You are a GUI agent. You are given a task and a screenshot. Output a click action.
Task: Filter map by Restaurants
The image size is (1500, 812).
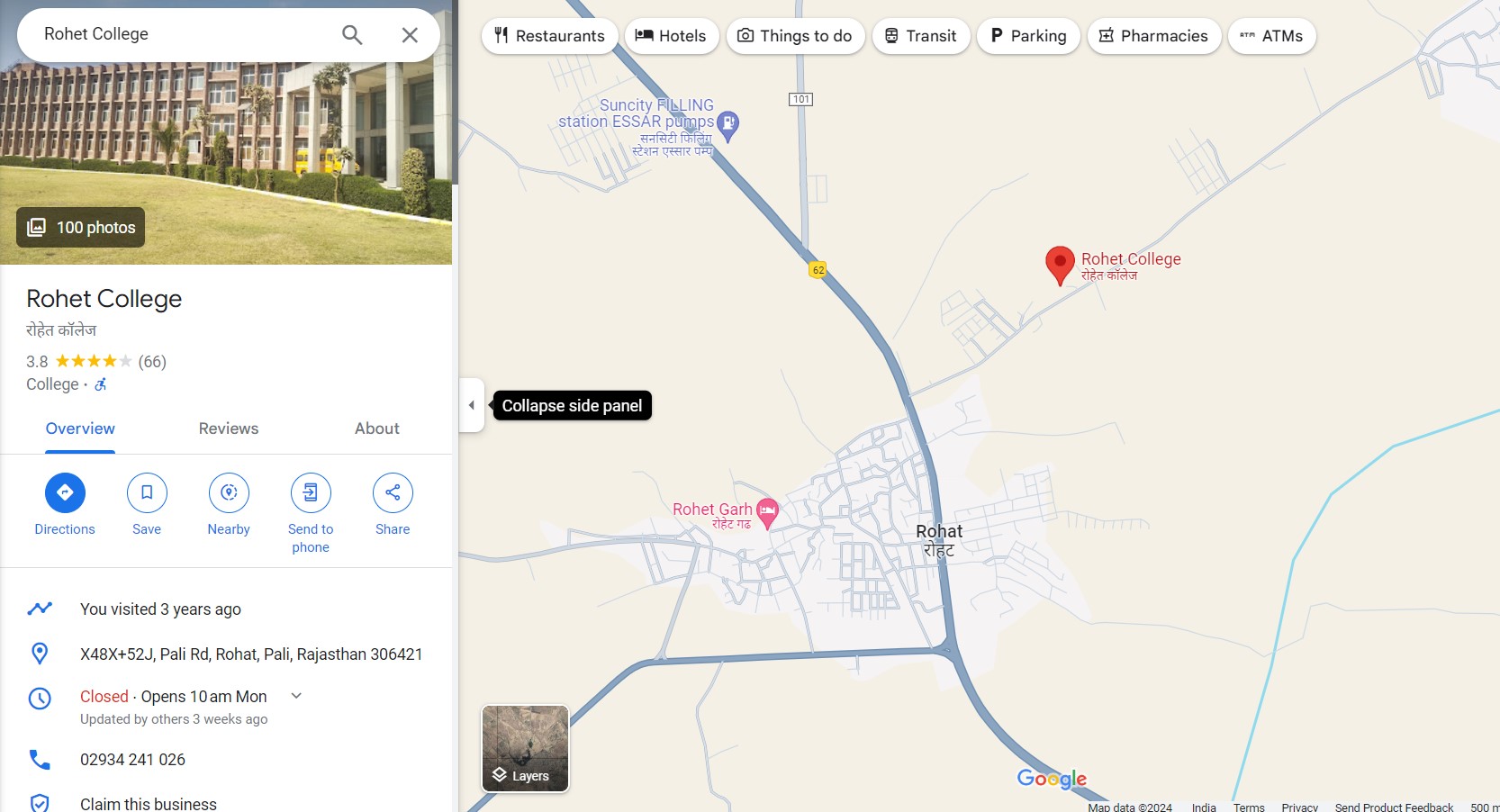549,36
